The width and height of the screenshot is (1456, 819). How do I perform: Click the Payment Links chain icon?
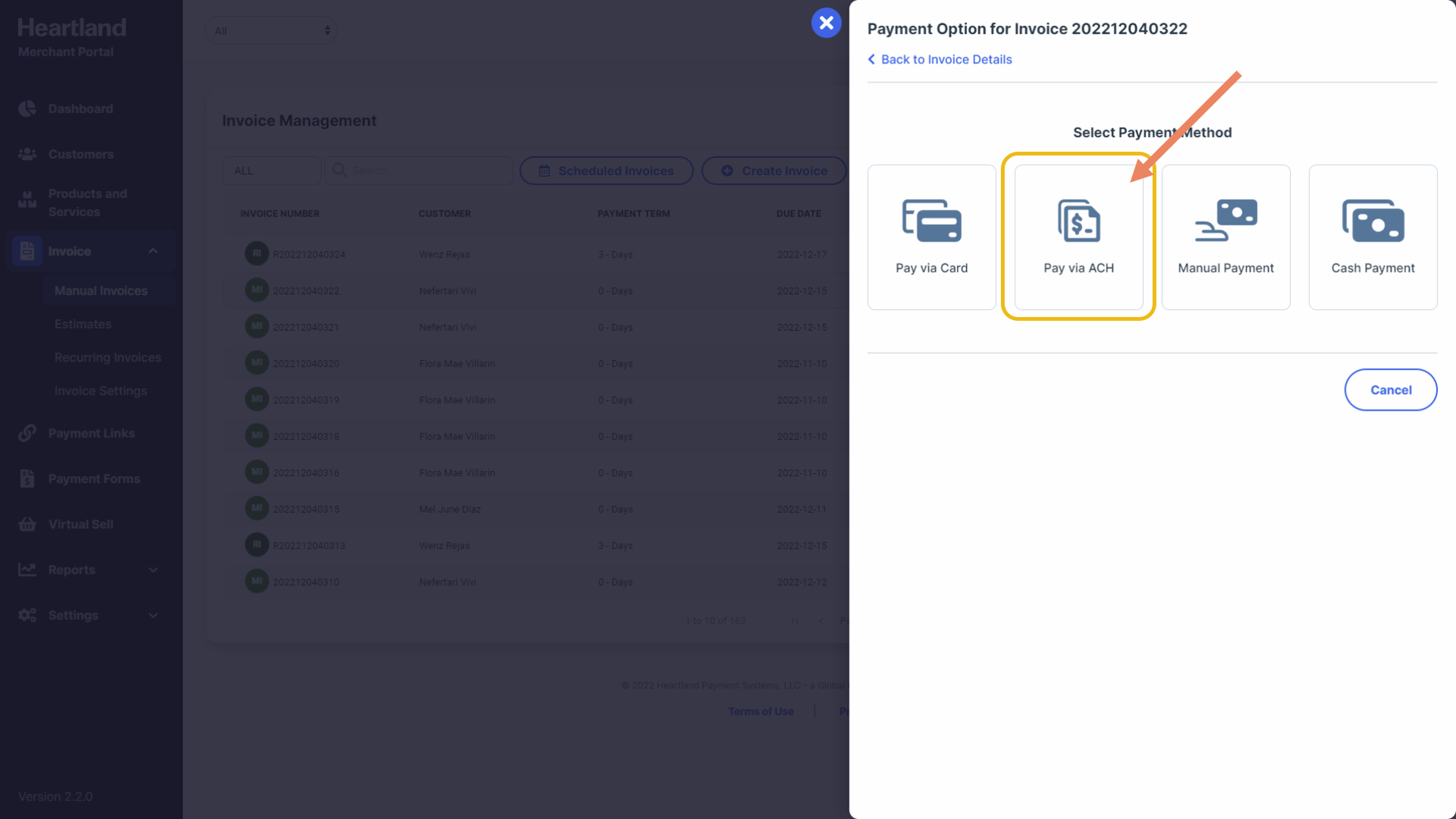pos(27,433)
